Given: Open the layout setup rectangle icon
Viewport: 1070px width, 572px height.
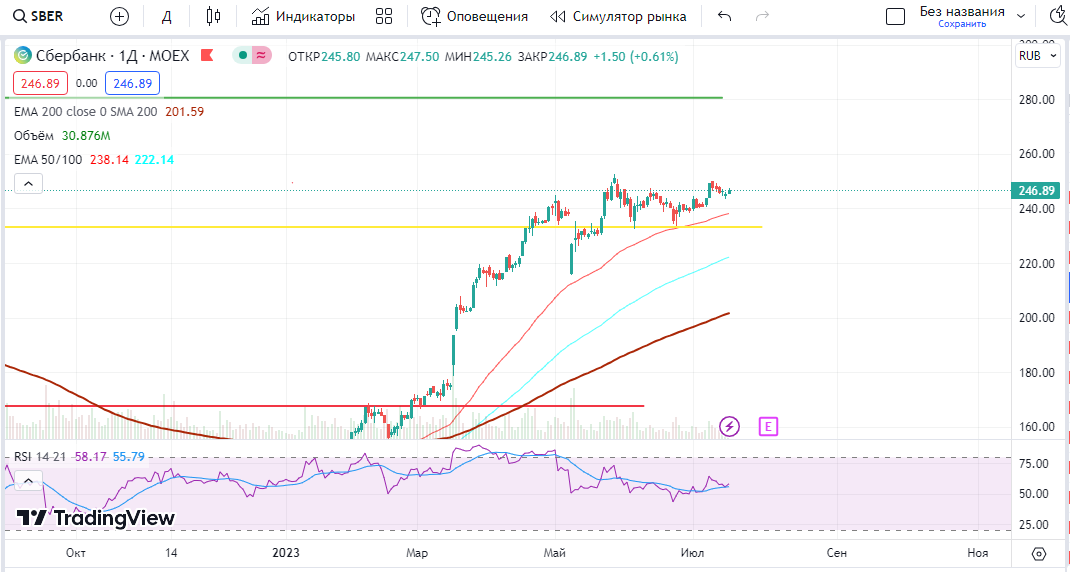Looking at the screenshot, I should tap(895, 16).
